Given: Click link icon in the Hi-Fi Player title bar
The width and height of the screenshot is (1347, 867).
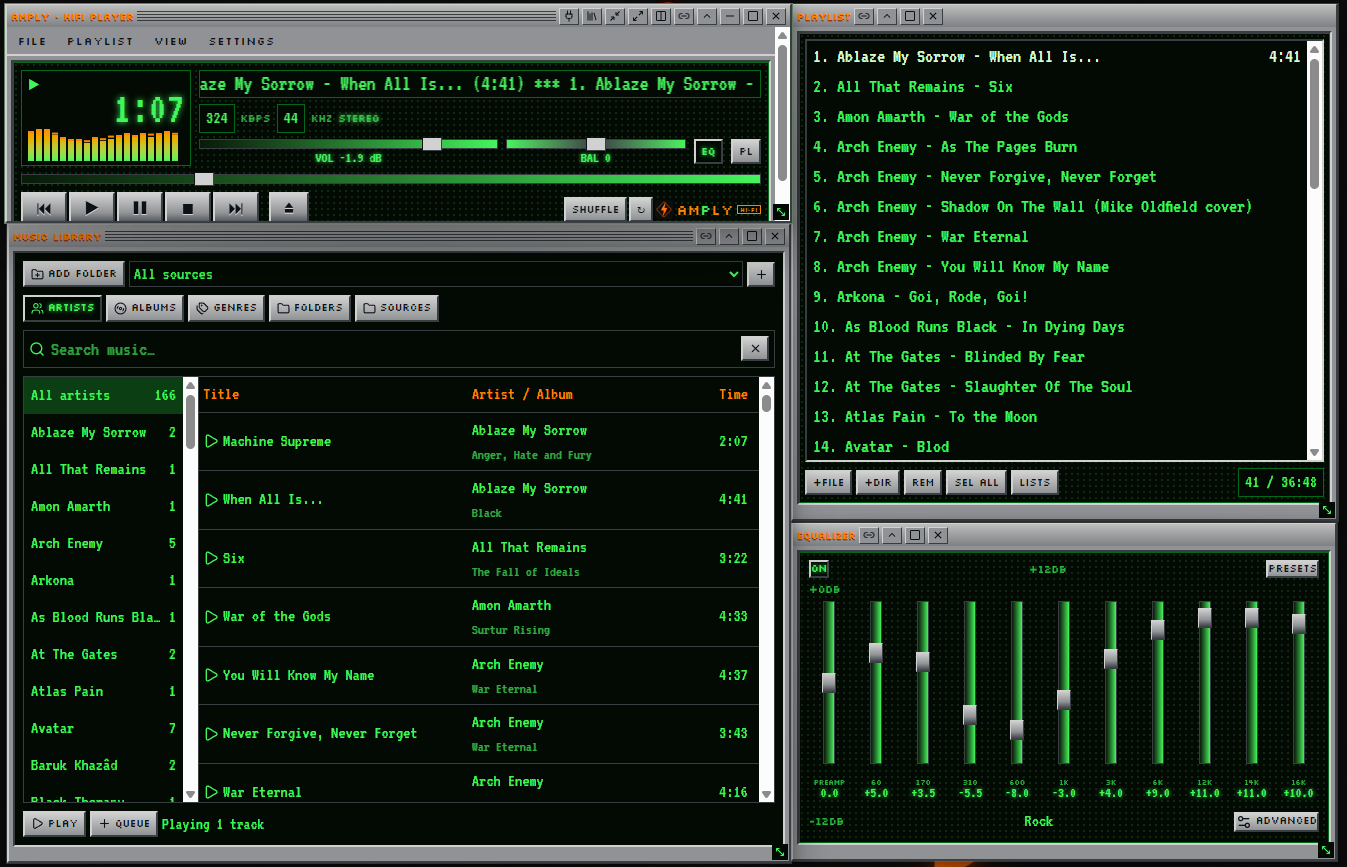Looking at the screenshot, I should 684,16.
